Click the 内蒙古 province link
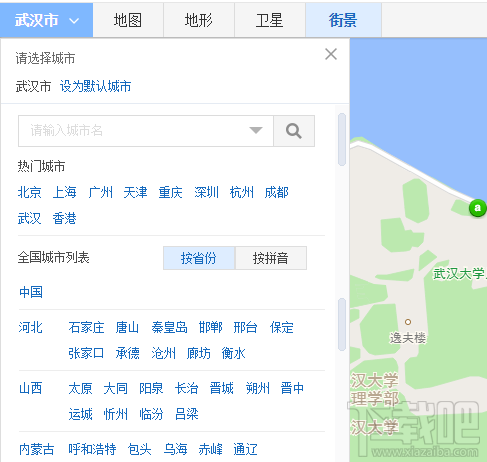The width and height of the screenshot is (487, 462). click(37, 449)
